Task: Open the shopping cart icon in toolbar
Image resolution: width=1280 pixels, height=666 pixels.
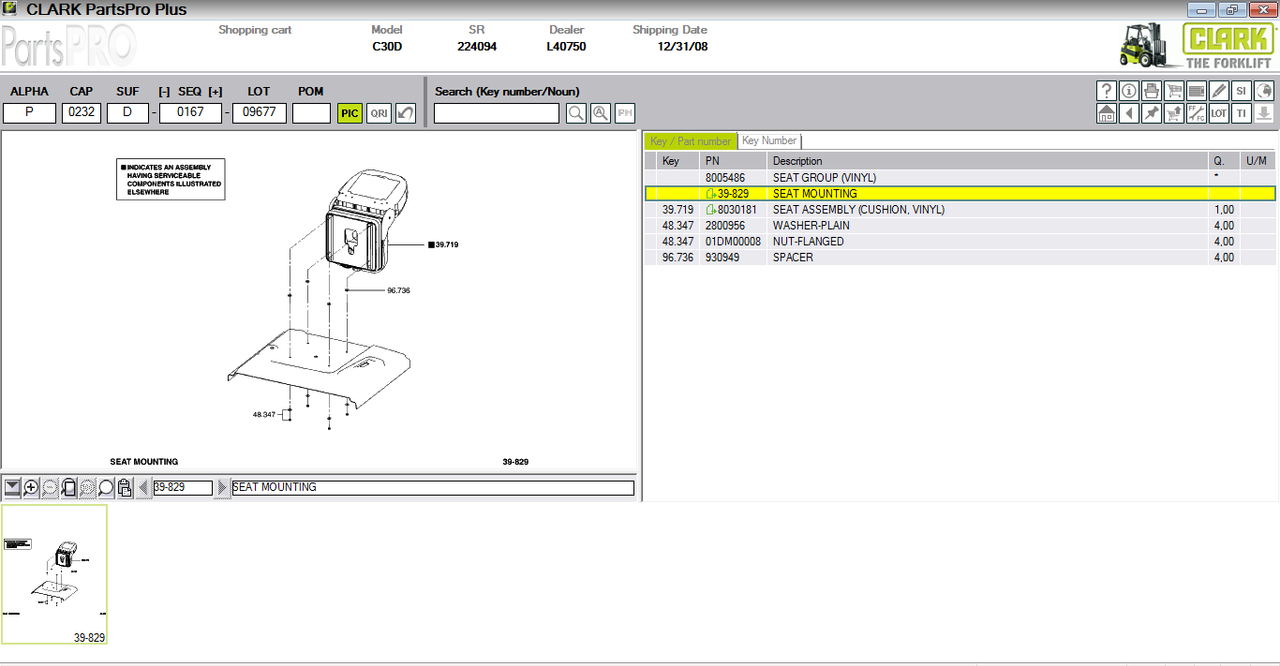Action: pyautogui.click(x=1174, y=91)
